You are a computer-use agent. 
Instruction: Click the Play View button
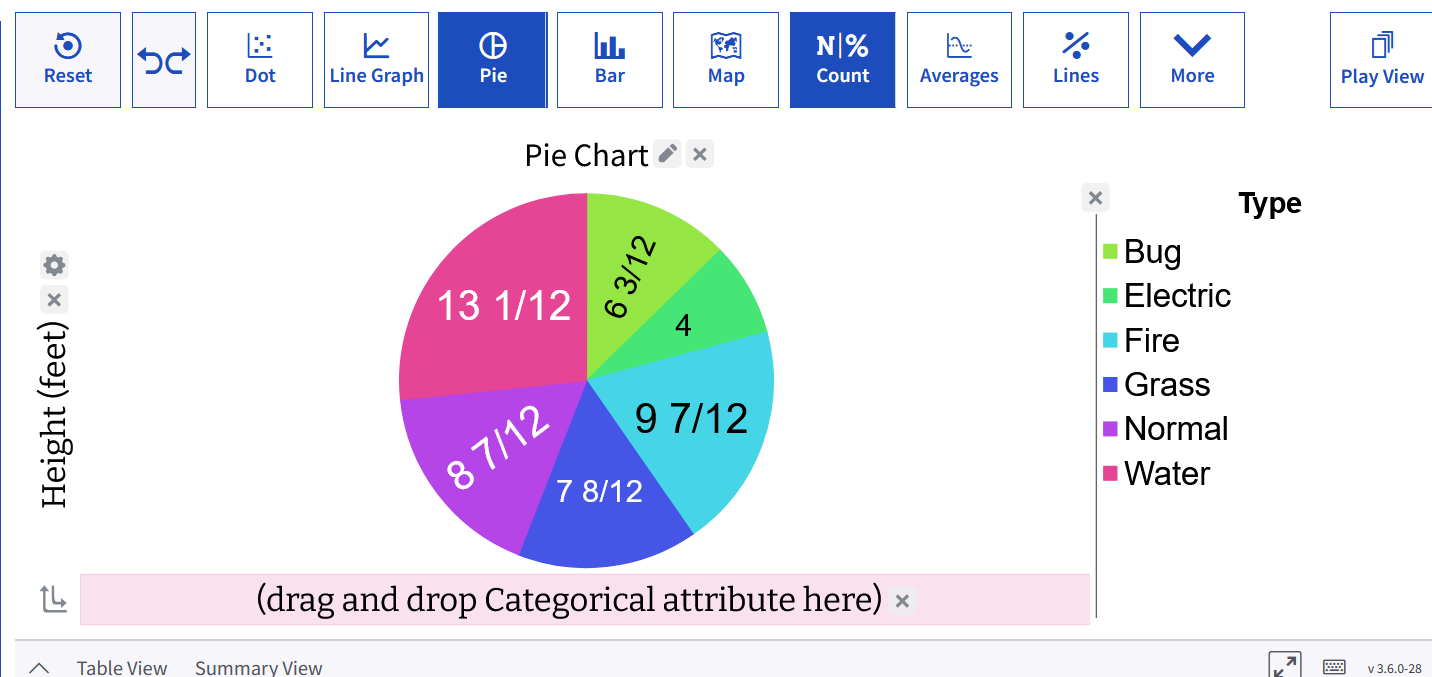click(1382, 60)
